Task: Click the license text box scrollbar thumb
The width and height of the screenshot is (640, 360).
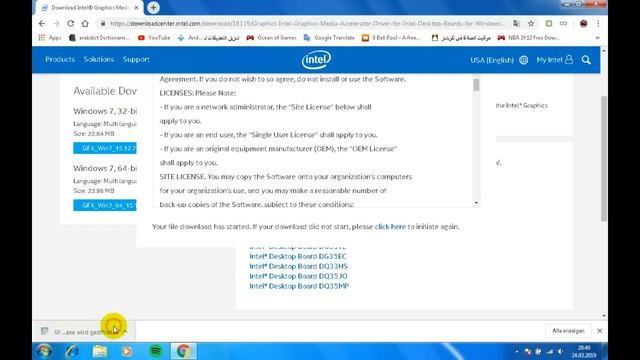Action: (x=476, y=84)
